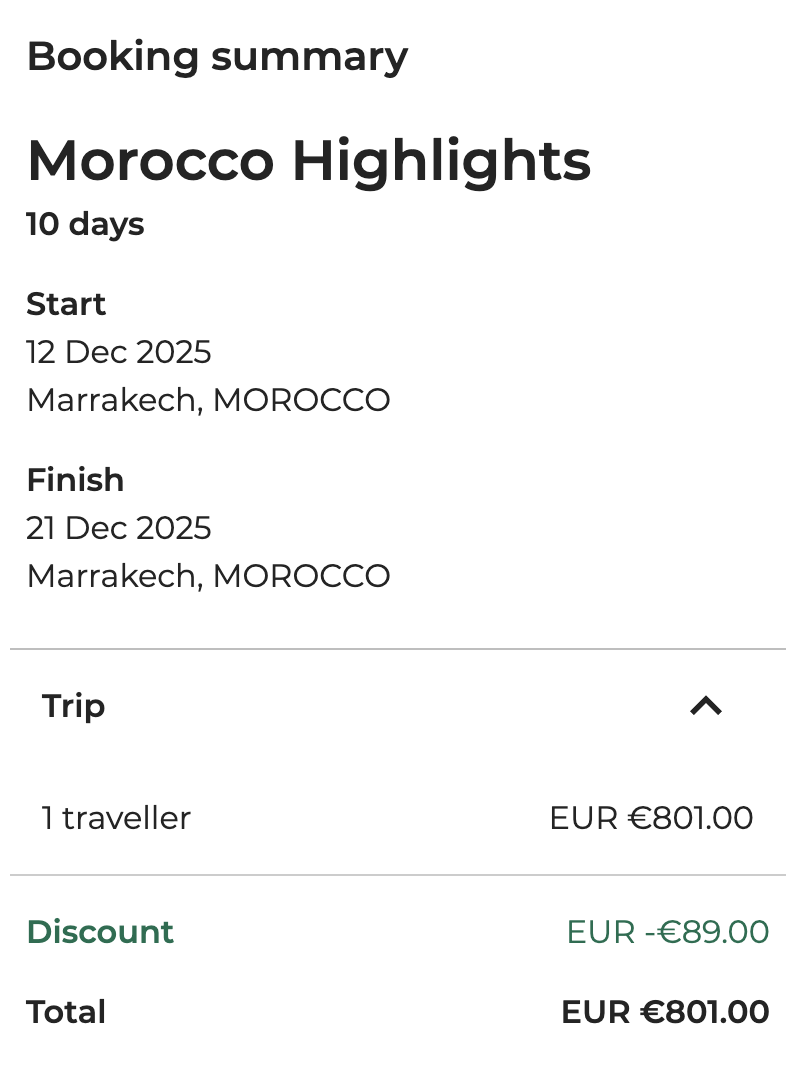This screenshot has height=1074, width=800.
Task: Collapse the Trip section chevron
Action: 705,706
